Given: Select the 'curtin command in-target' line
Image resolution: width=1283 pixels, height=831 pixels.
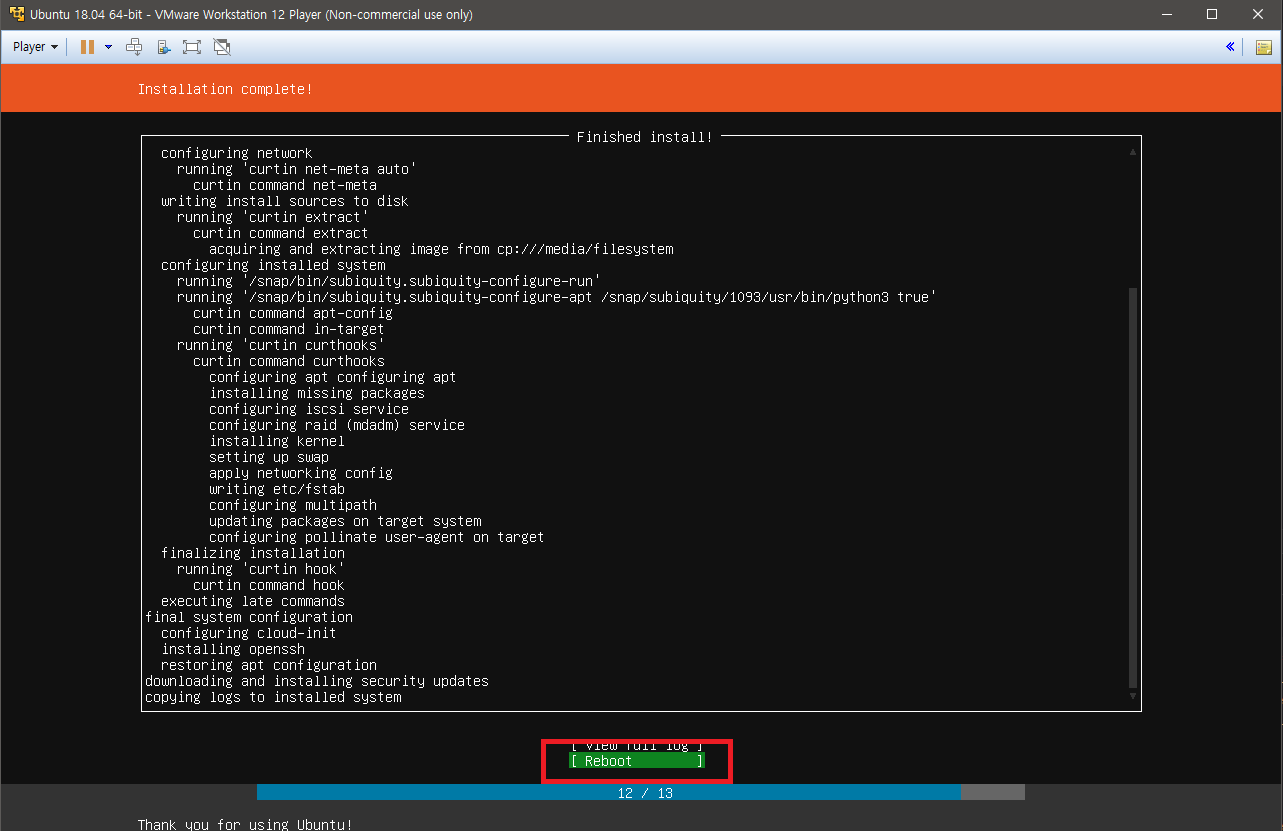Looking at the screenshot, I should pyautogui.click(x=289, y=329).
